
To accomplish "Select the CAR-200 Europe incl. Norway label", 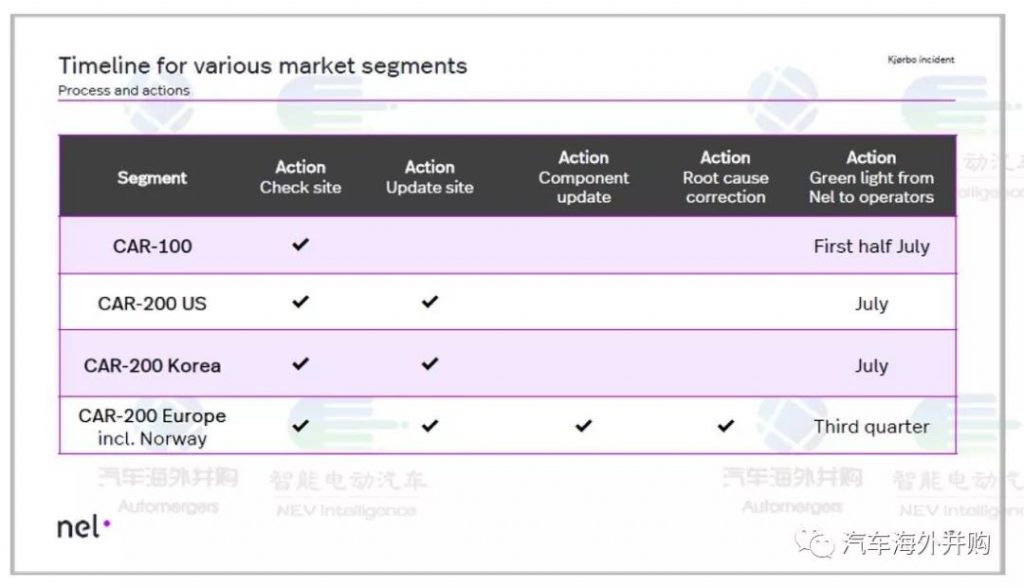I will (x=152, y=427).
